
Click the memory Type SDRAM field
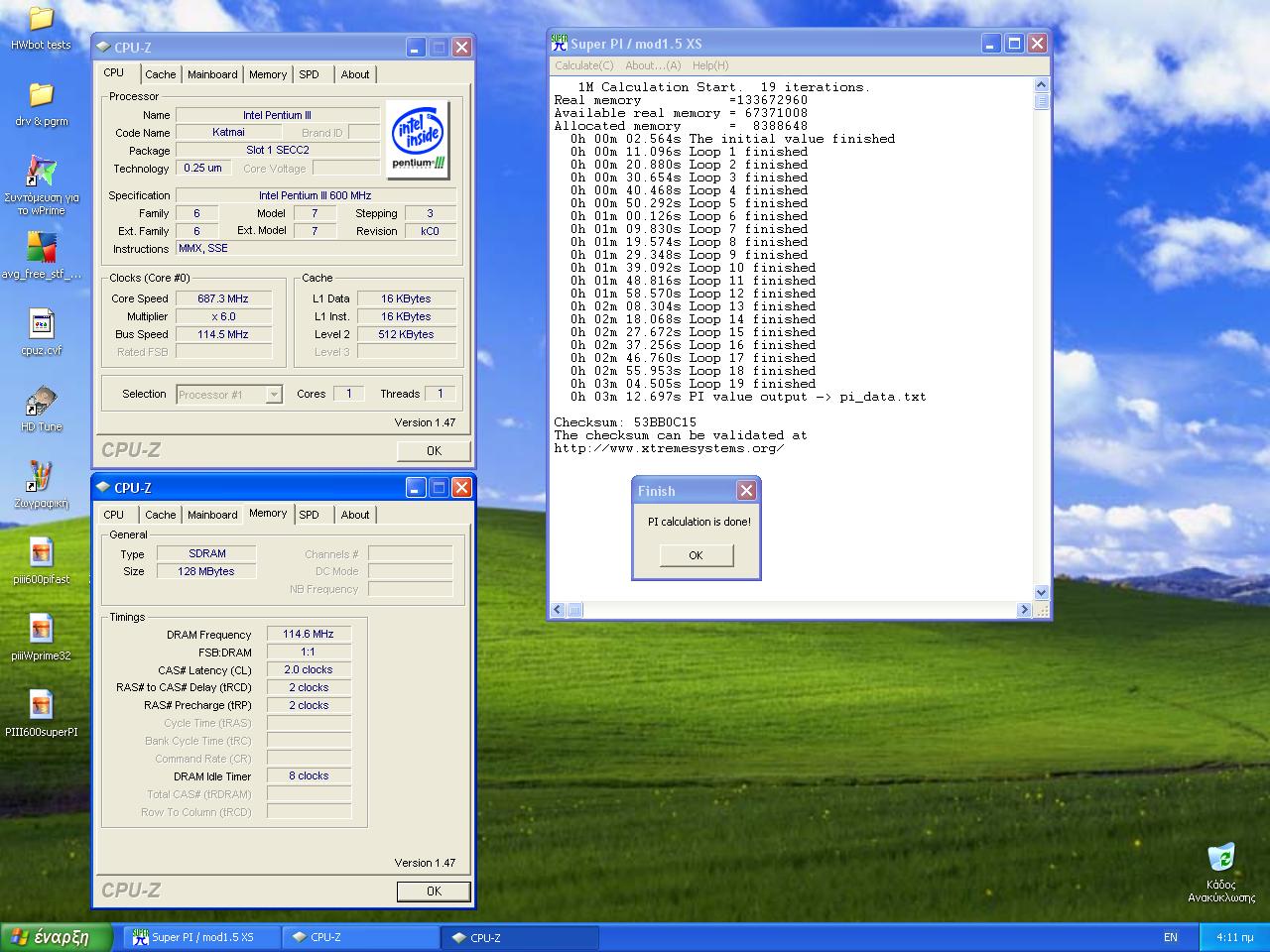coord(207,554)
